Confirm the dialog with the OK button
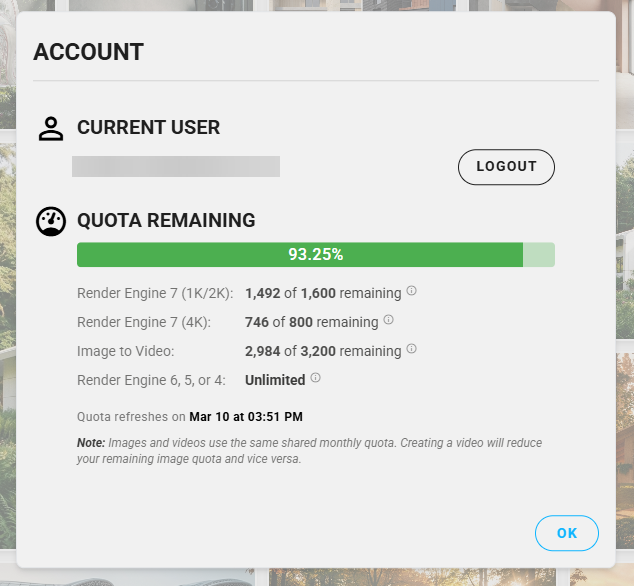Viewport: 634px width, 586px height. [567, 533]
